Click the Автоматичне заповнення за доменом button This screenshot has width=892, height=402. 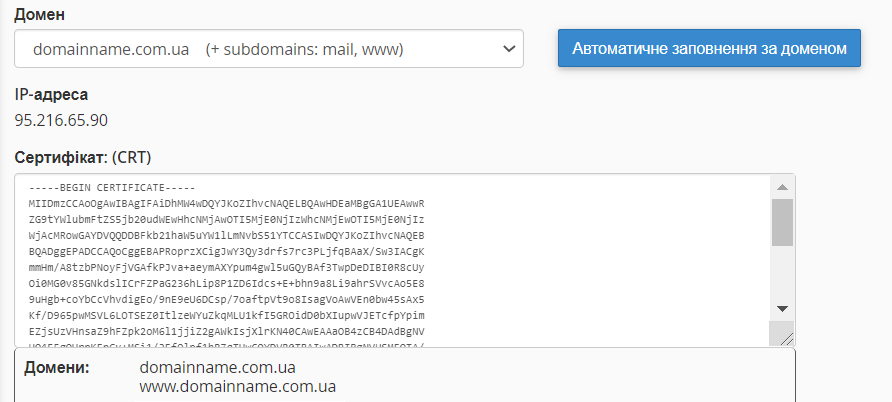709,48
